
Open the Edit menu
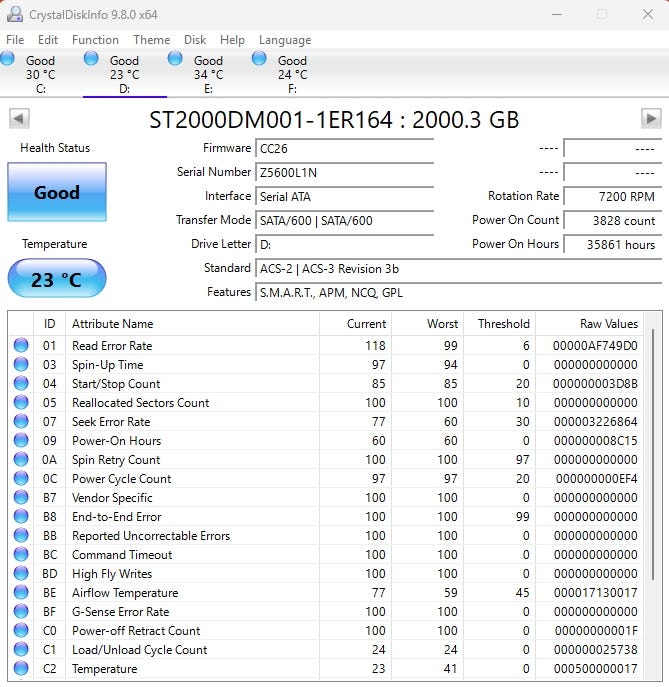tap(48, 40)
